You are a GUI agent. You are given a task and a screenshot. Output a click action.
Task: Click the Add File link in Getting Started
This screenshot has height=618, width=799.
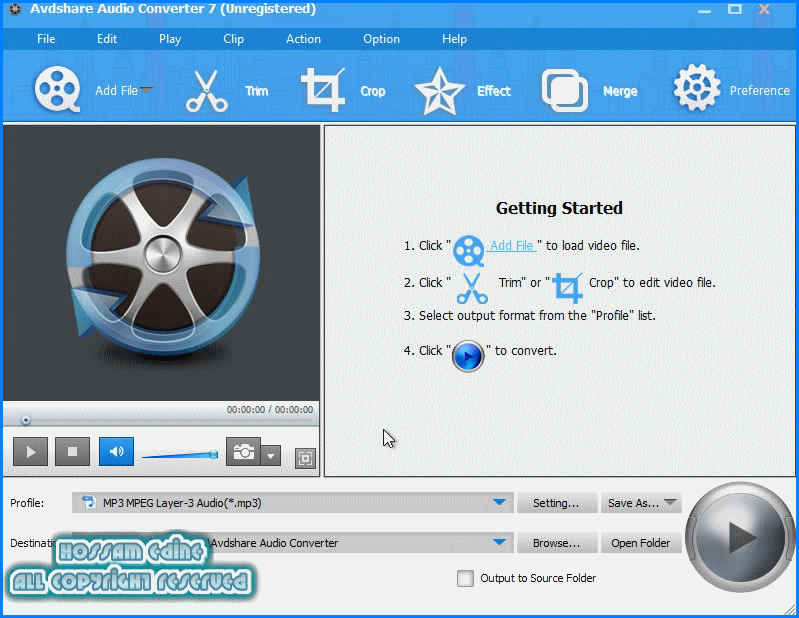[512, 246]
